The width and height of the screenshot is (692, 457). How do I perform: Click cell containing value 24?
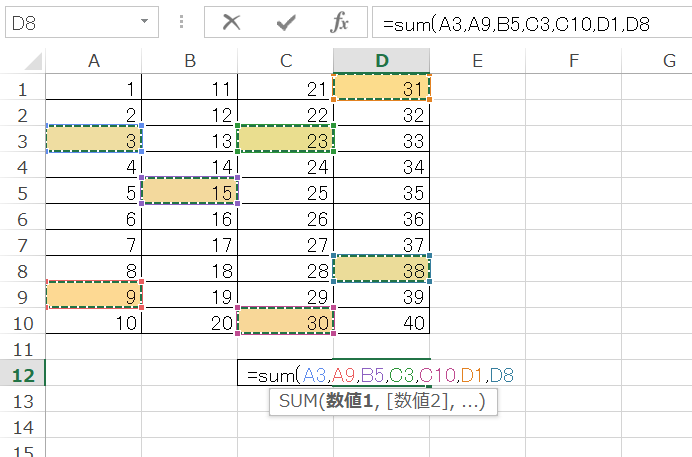point(286,165)
